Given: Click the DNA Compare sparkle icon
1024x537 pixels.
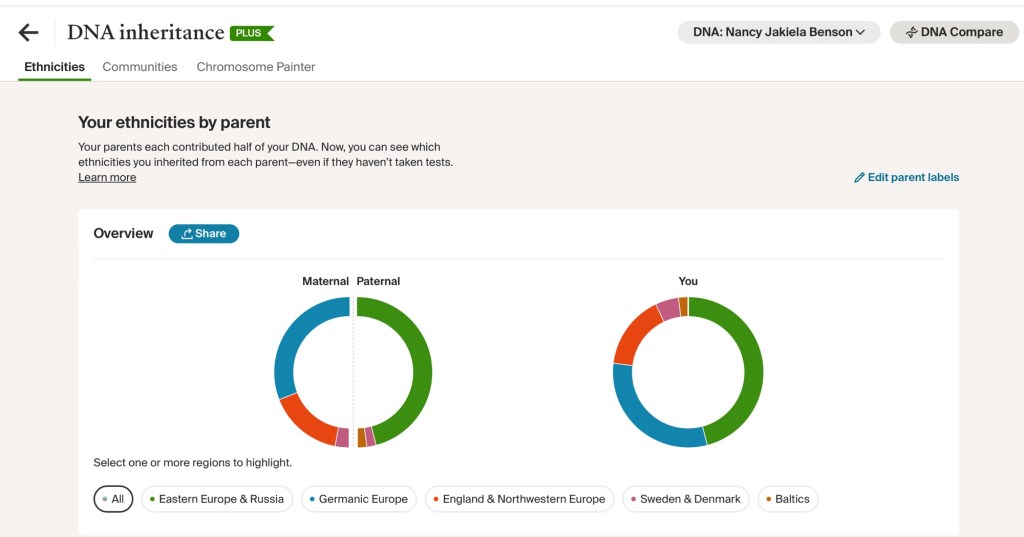Looking at the screenshot, I should [x=911, y=33].
